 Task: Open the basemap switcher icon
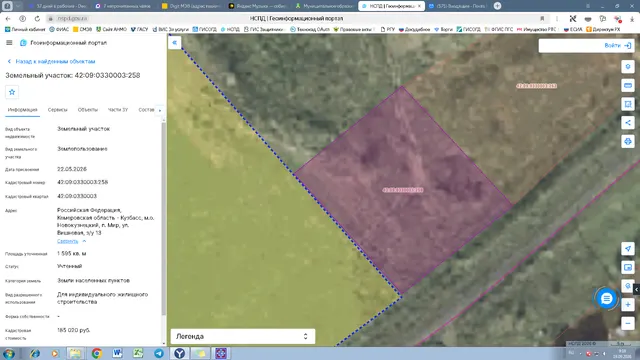click(x=628, y=267)
